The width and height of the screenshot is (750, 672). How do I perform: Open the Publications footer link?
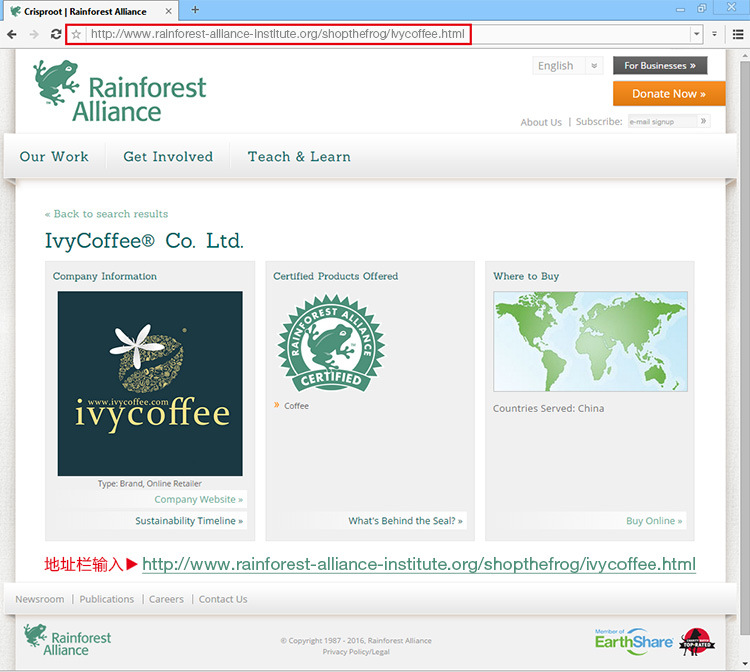(107, 599)
